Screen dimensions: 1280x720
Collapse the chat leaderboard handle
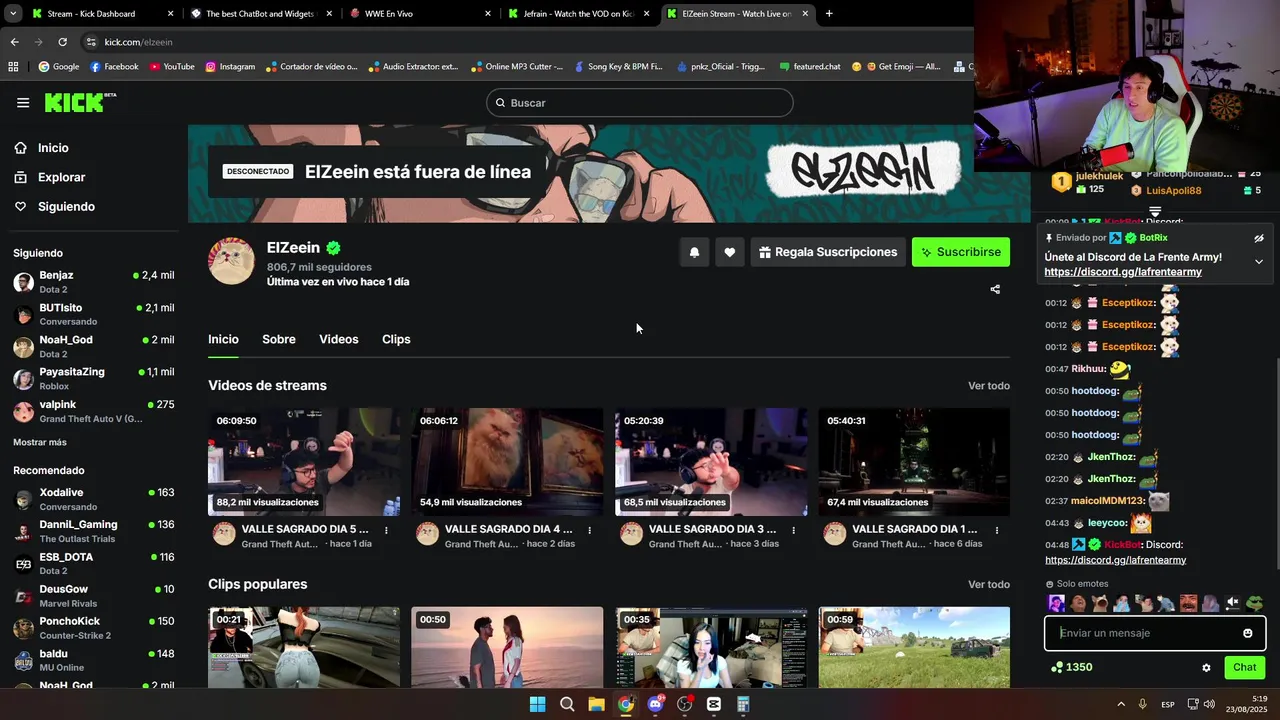click(1155, 212)
